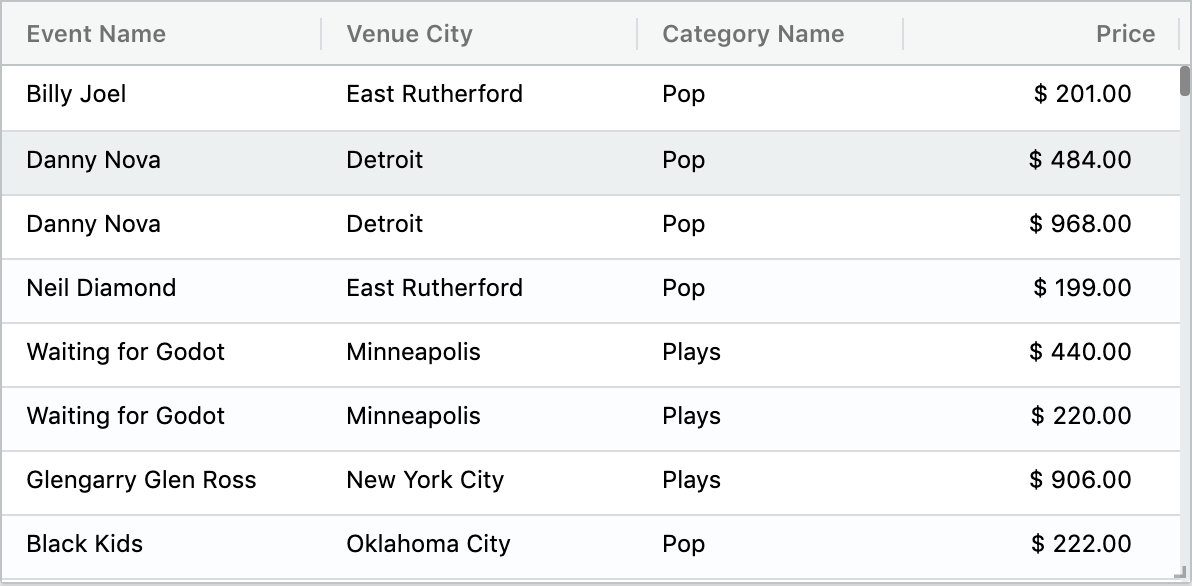Click the New York City venue cell
Image resolution: width=1192 pixels, height=586 pixels.
point(425,480)
